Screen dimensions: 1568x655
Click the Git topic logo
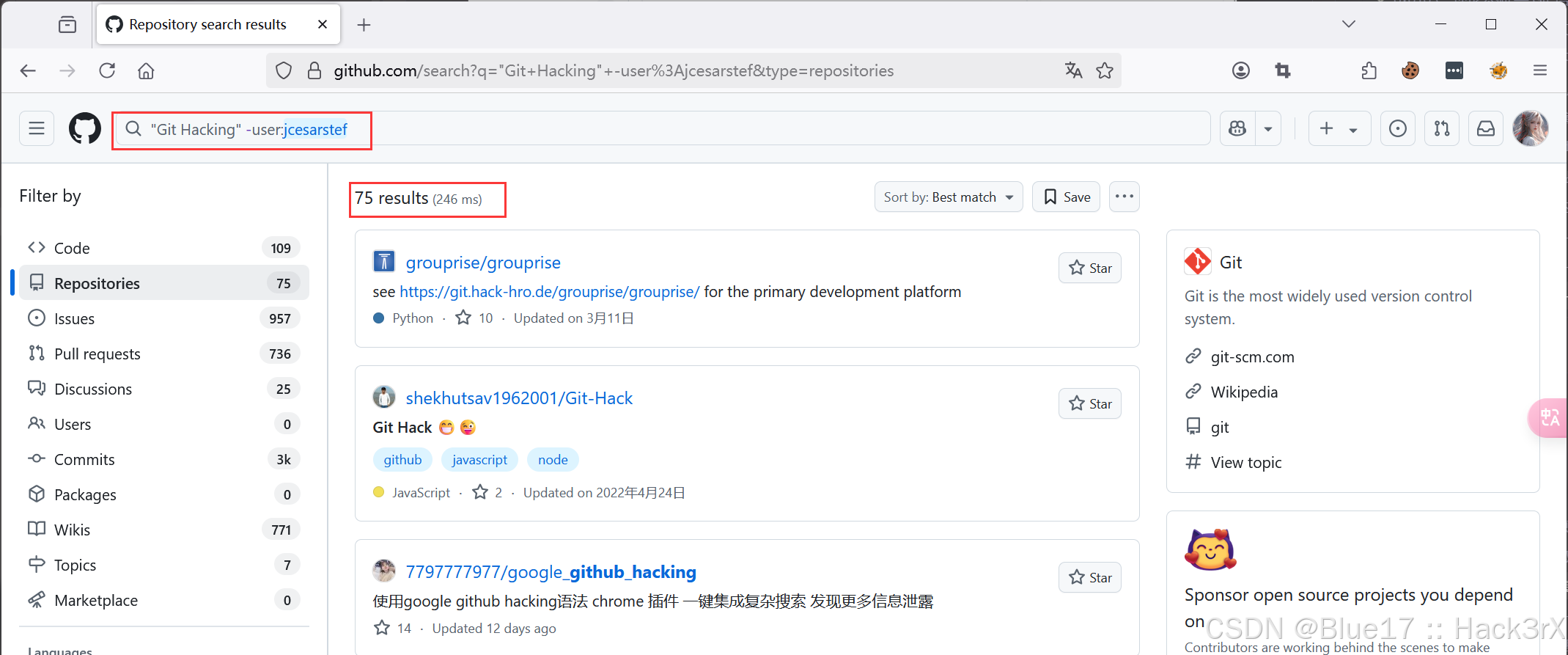pyautogui.click(x=1198, y=261)
